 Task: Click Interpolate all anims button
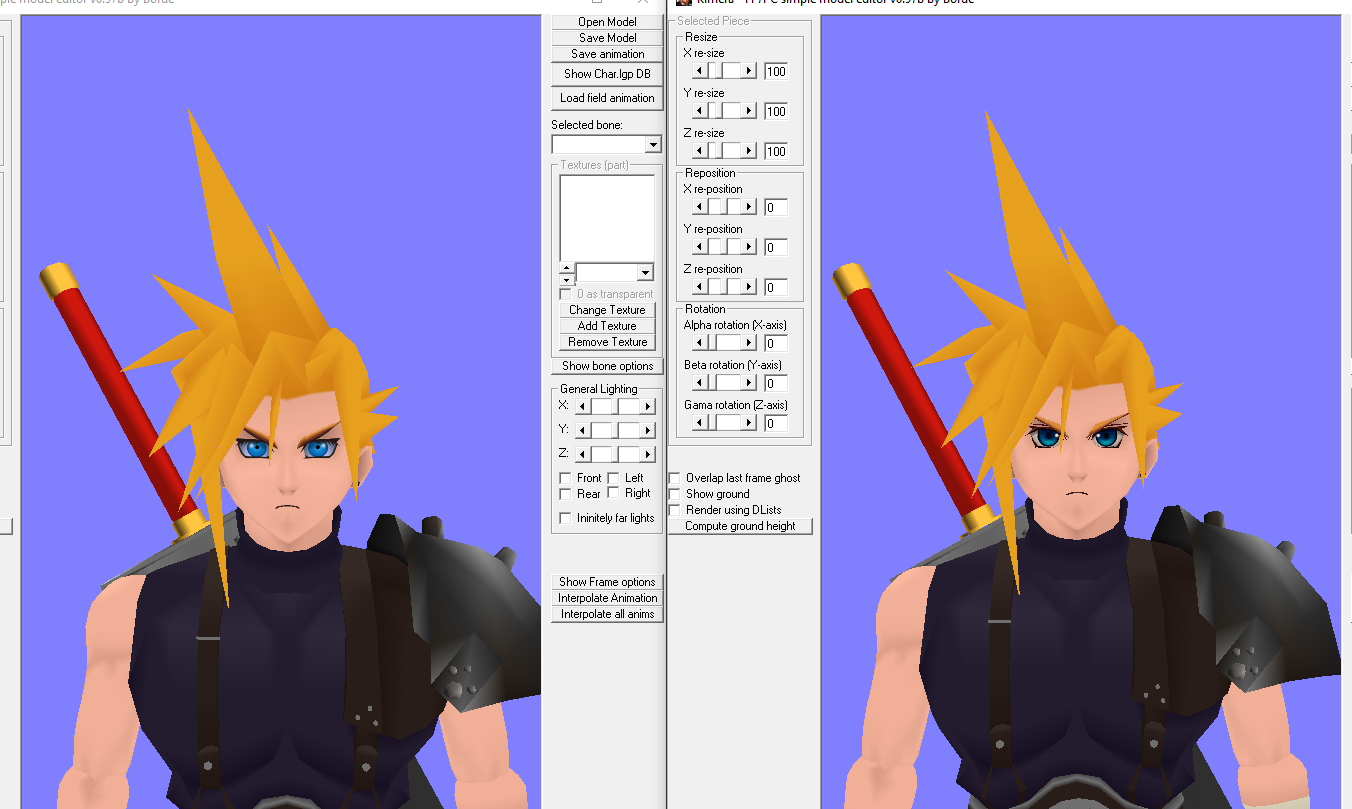pyautogui.click(x=607, y=614)
